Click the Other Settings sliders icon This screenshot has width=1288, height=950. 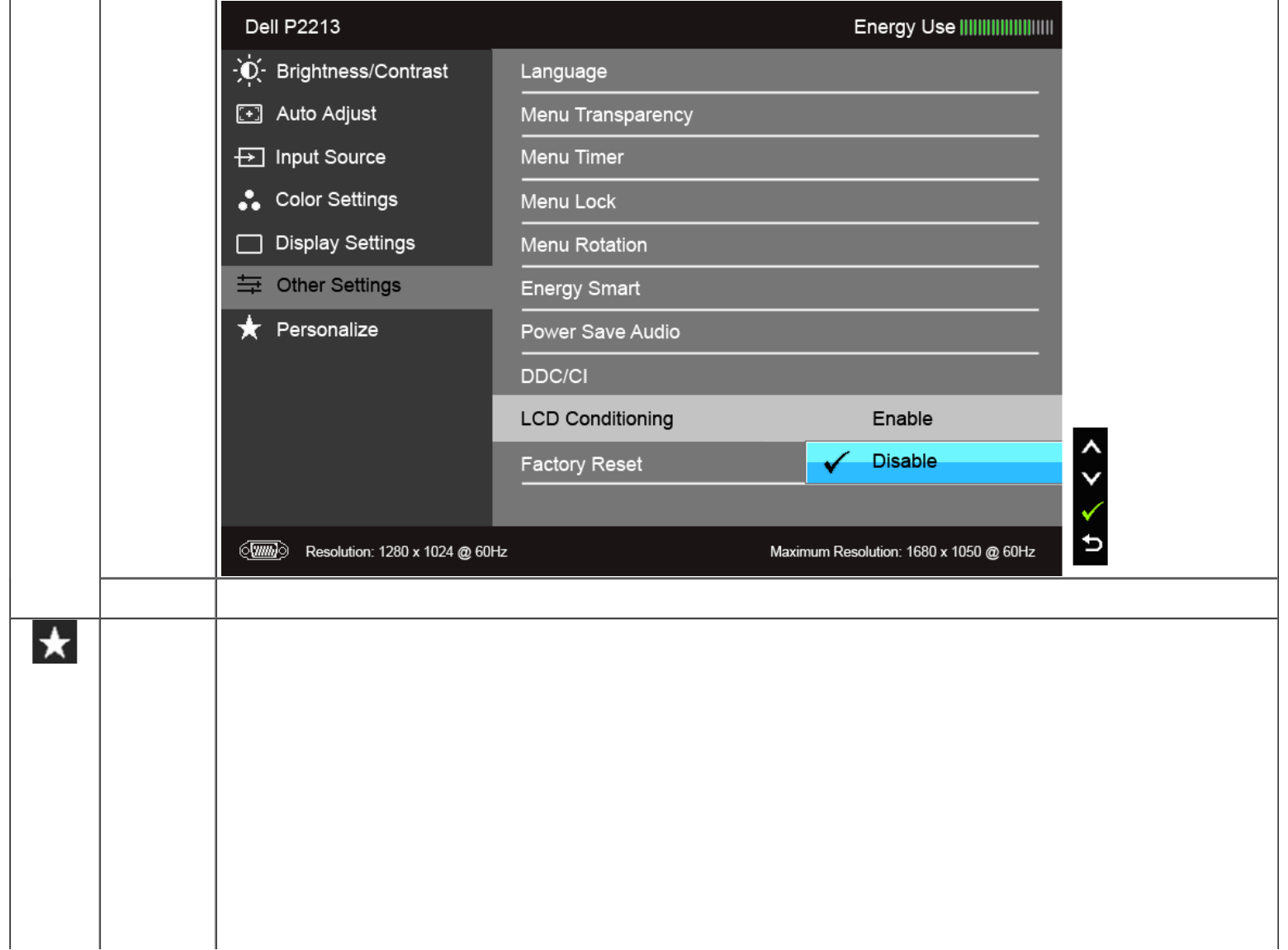[249, 285]
